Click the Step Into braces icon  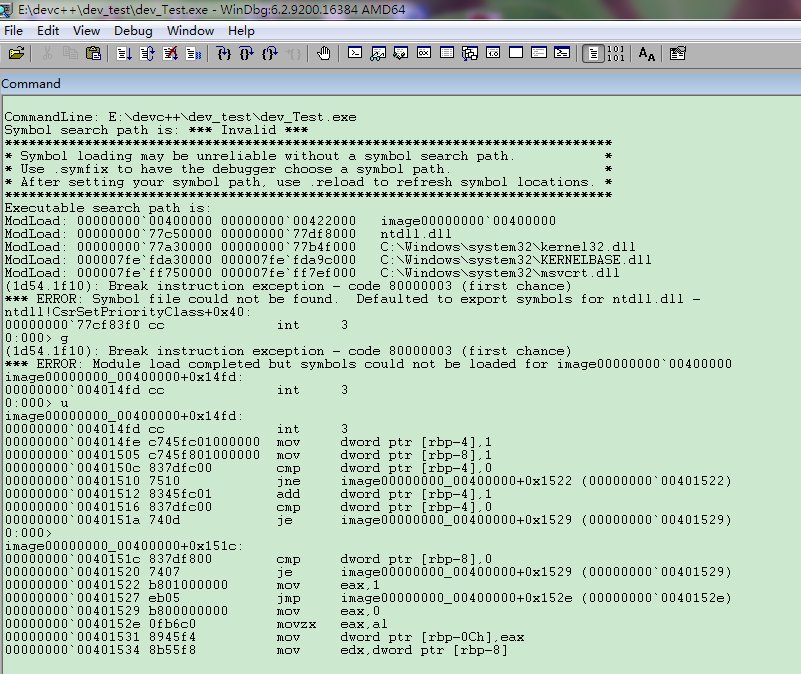[x=224, y=53]
